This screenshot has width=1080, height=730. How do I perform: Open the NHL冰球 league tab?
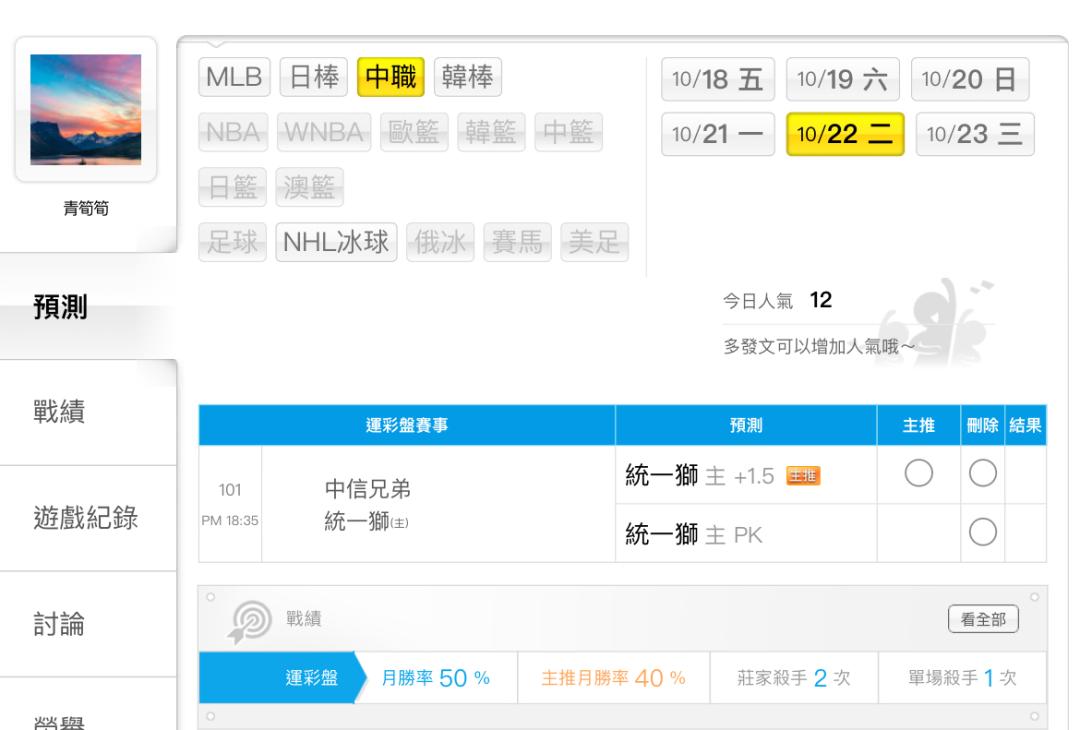338,242
